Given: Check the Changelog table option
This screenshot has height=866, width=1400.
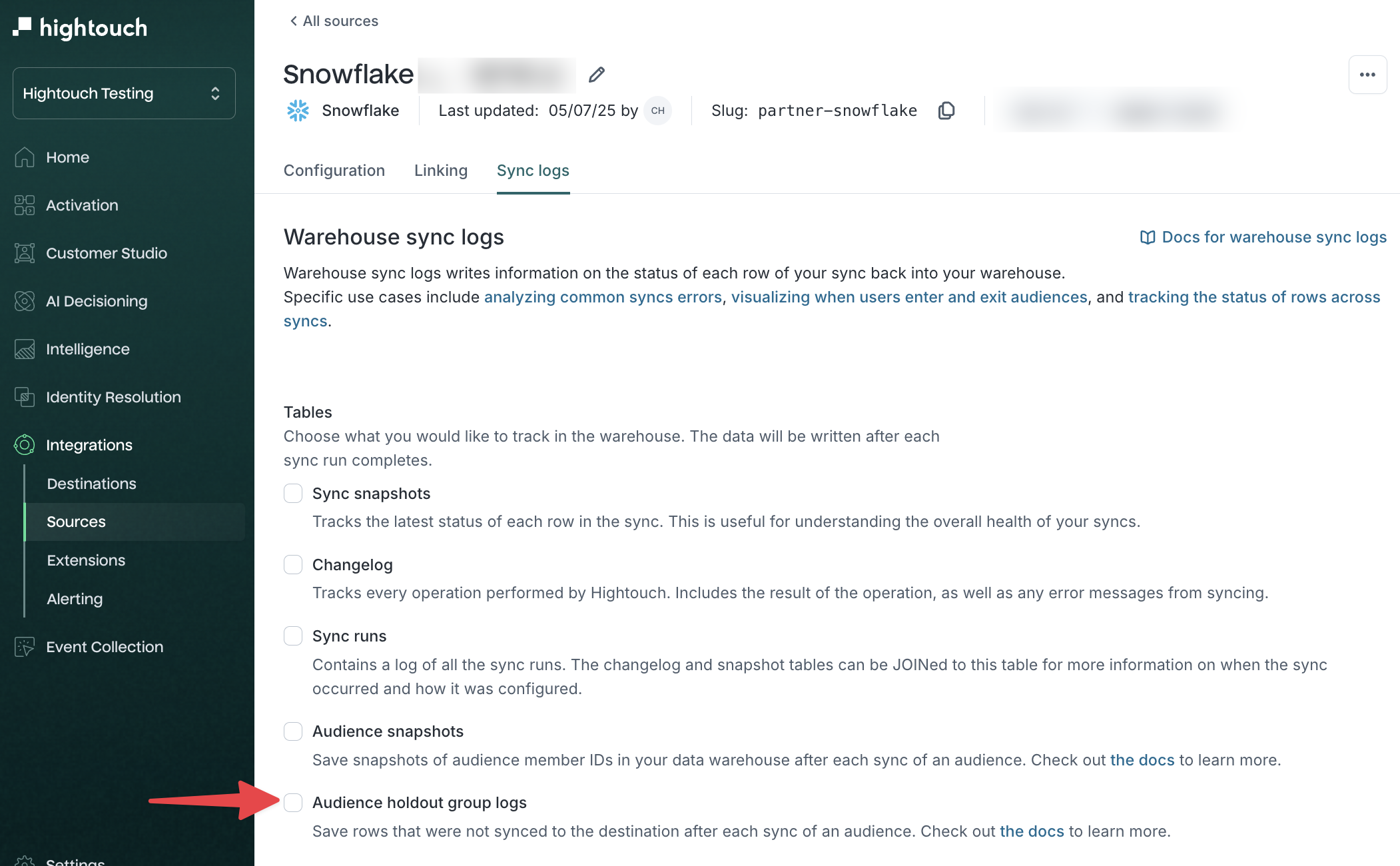Looking at the screenshot, I should [x=293, y=565].
